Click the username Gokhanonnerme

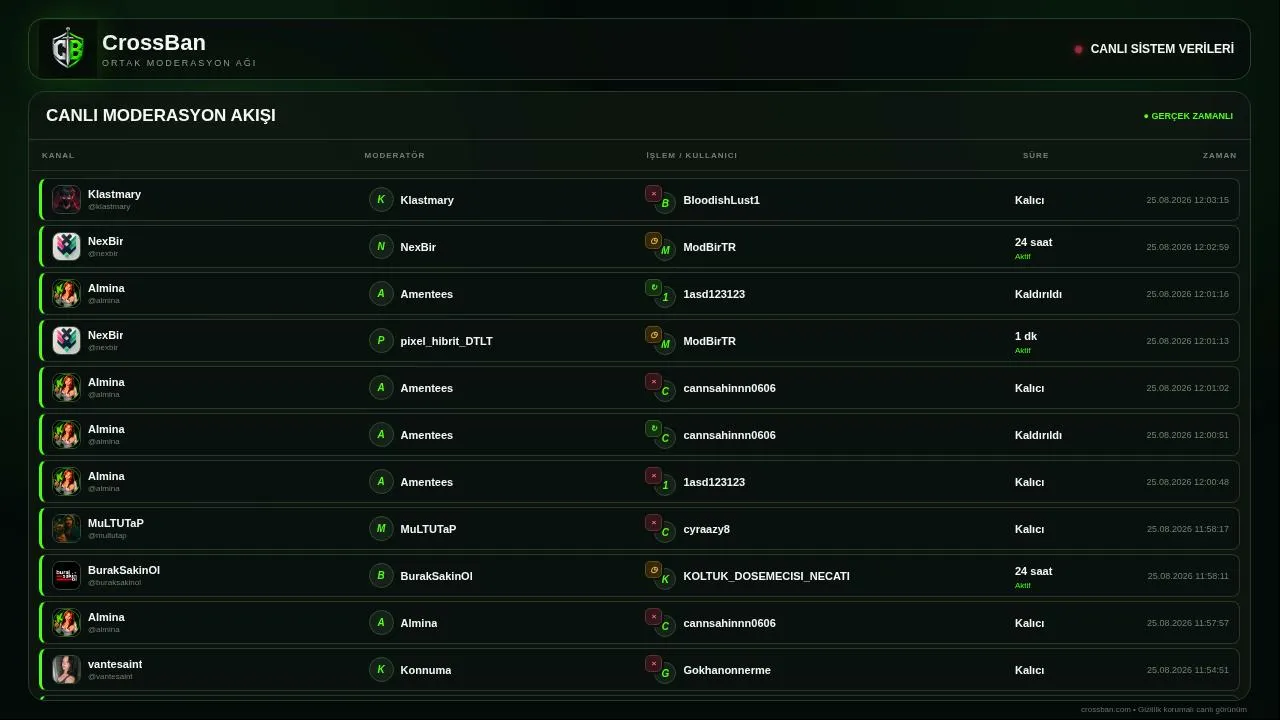(x=727, y=670)
